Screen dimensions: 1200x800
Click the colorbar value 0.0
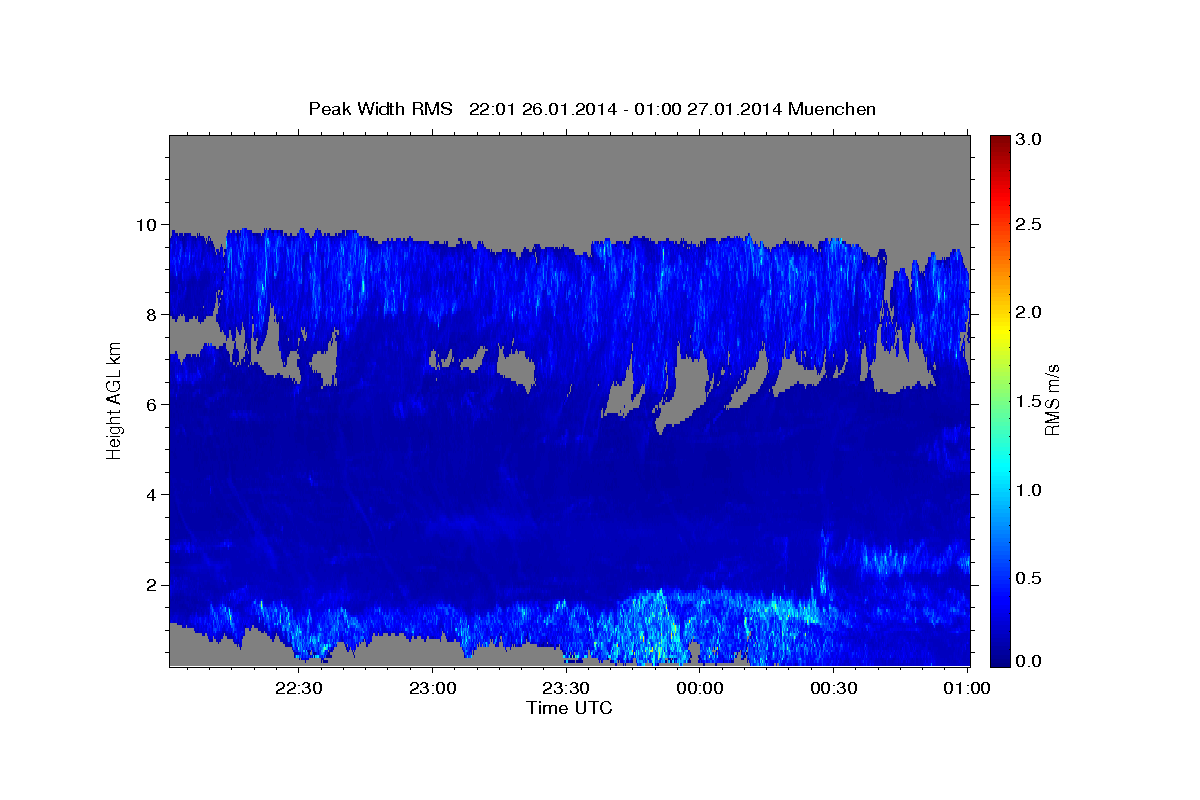coord(1030,661)
